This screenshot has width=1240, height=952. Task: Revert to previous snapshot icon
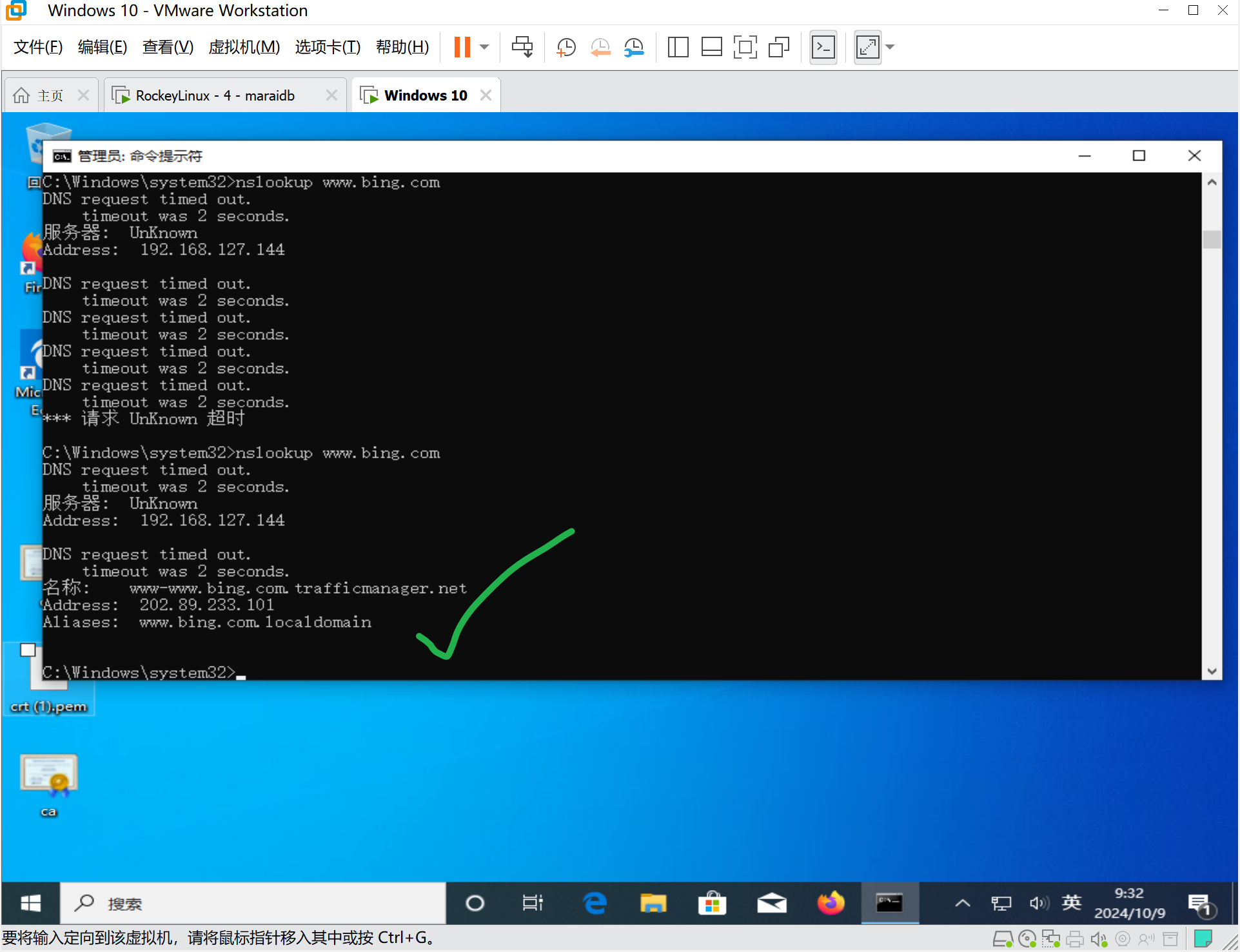[x=600, y=47]
